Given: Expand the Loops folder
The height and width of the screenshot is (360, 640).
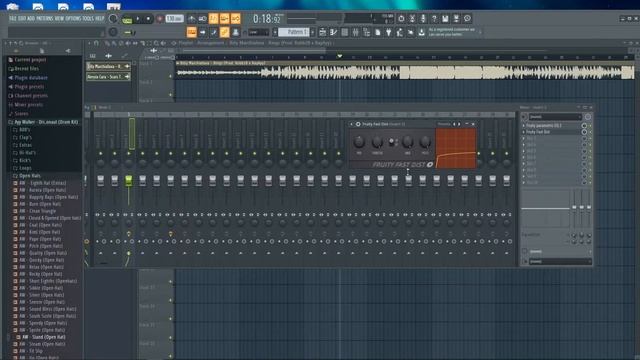Looking at the screenshot, I should (25, 168).
